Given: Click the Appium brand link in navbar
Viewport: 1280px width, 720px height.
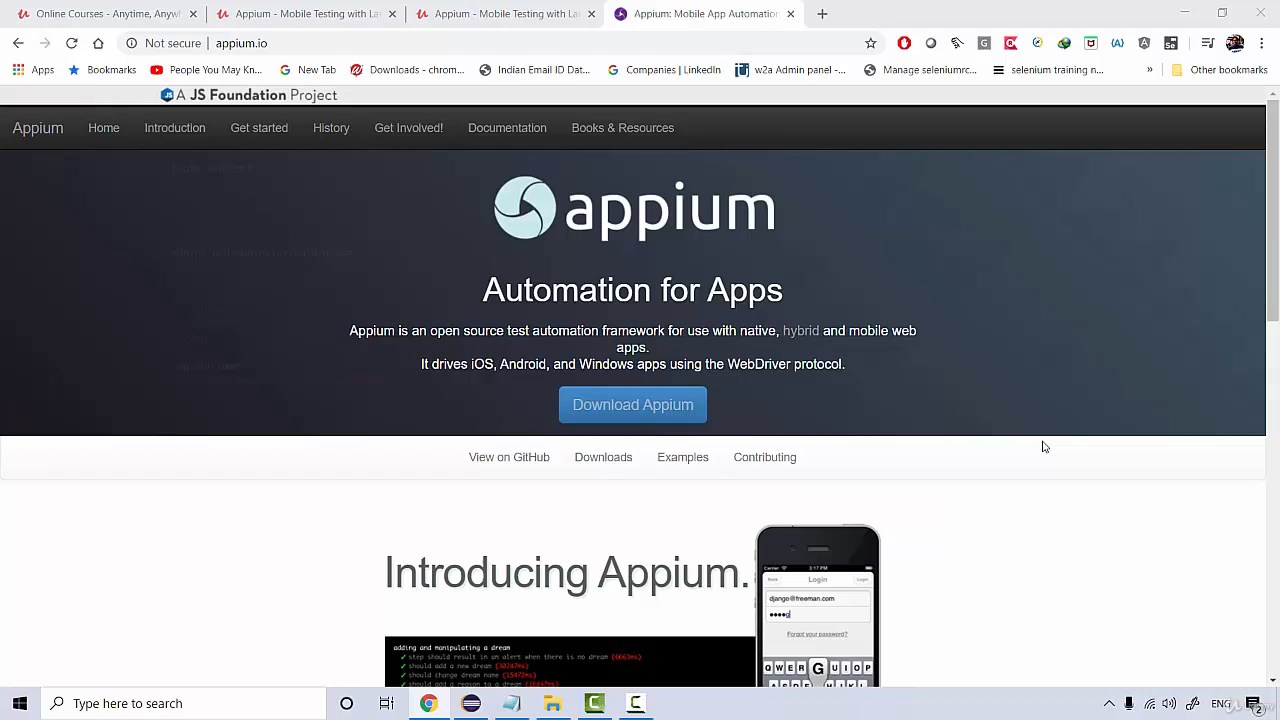Looking at the screenshot, I should pyautogui.click(x=38, y=128).
